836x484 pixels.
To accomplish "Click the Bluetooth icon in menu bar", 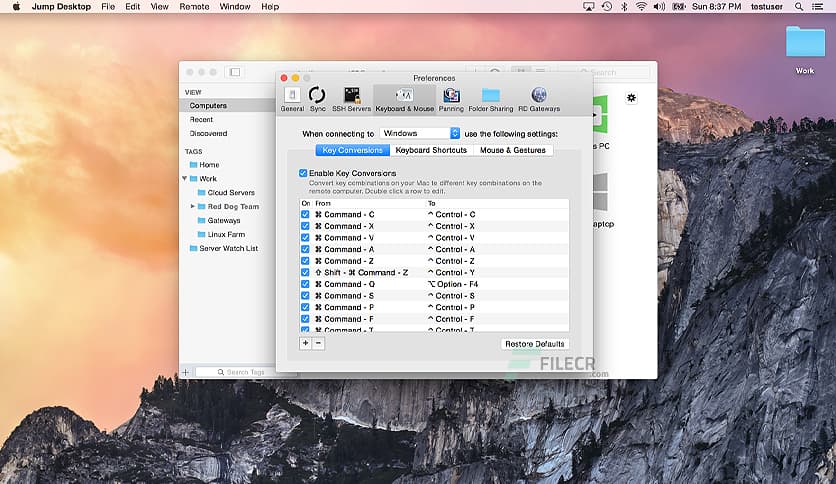I will tap(624, 6).
